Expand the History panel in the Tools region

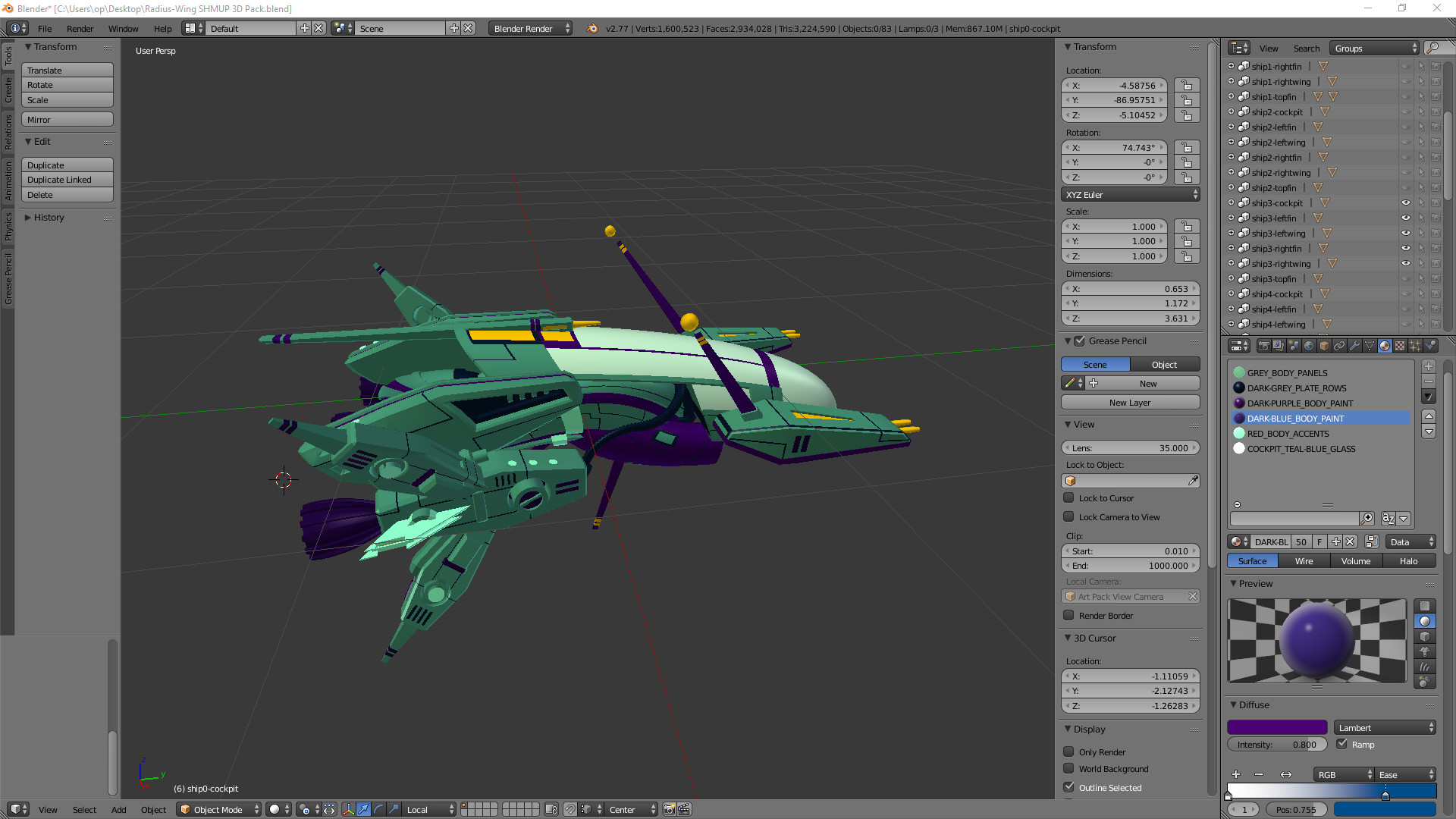[x=47, y=218]
